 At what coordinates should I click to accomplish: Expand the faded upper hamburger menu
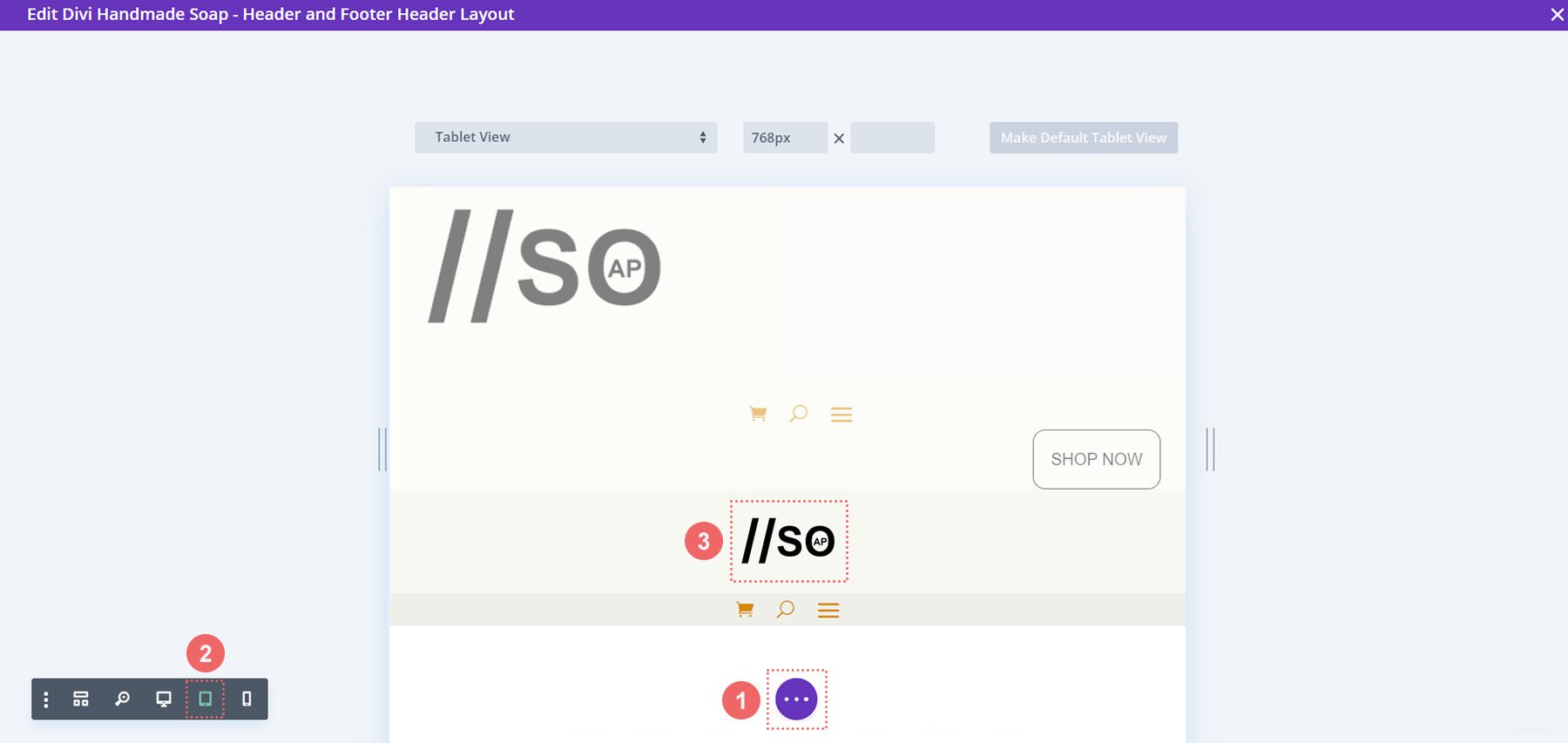tap(841, 415)
